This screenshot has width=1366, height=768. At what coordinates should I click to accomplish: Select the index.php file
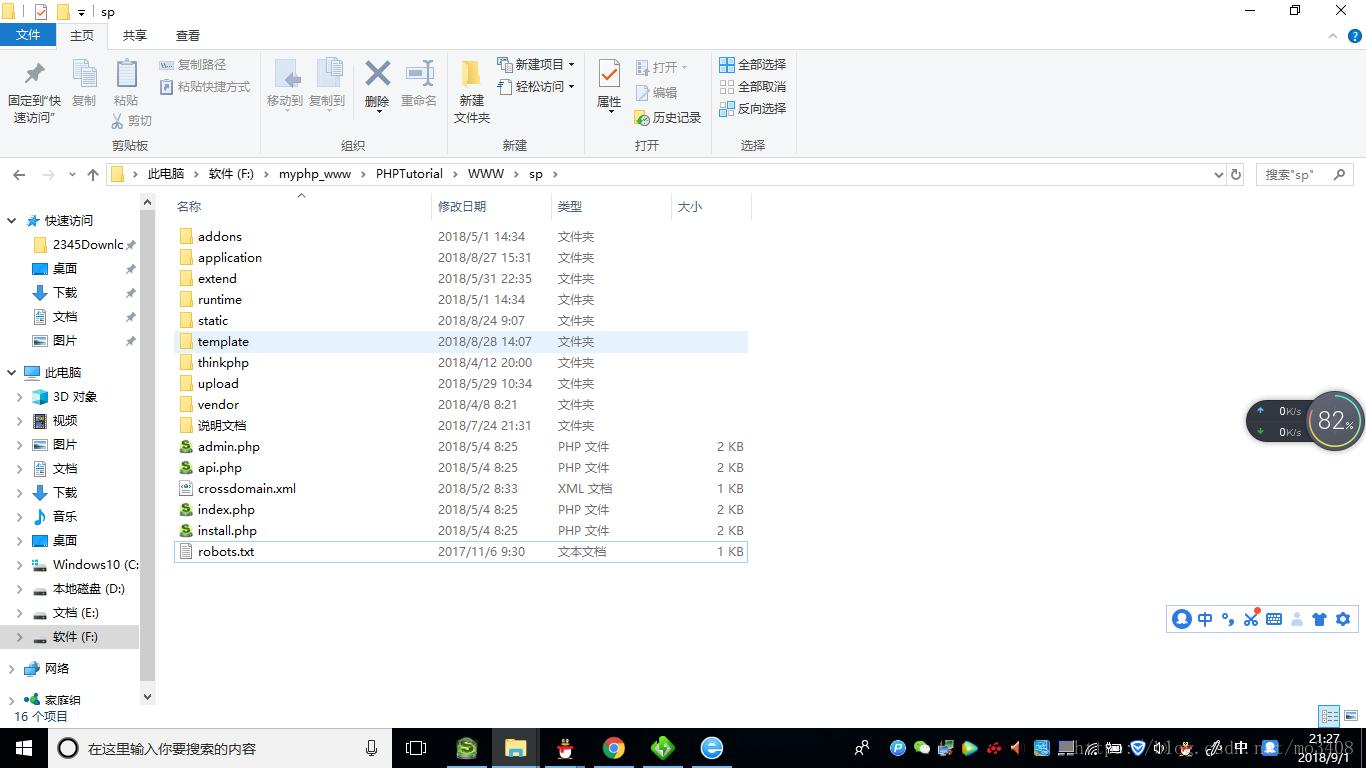point(226,510)
